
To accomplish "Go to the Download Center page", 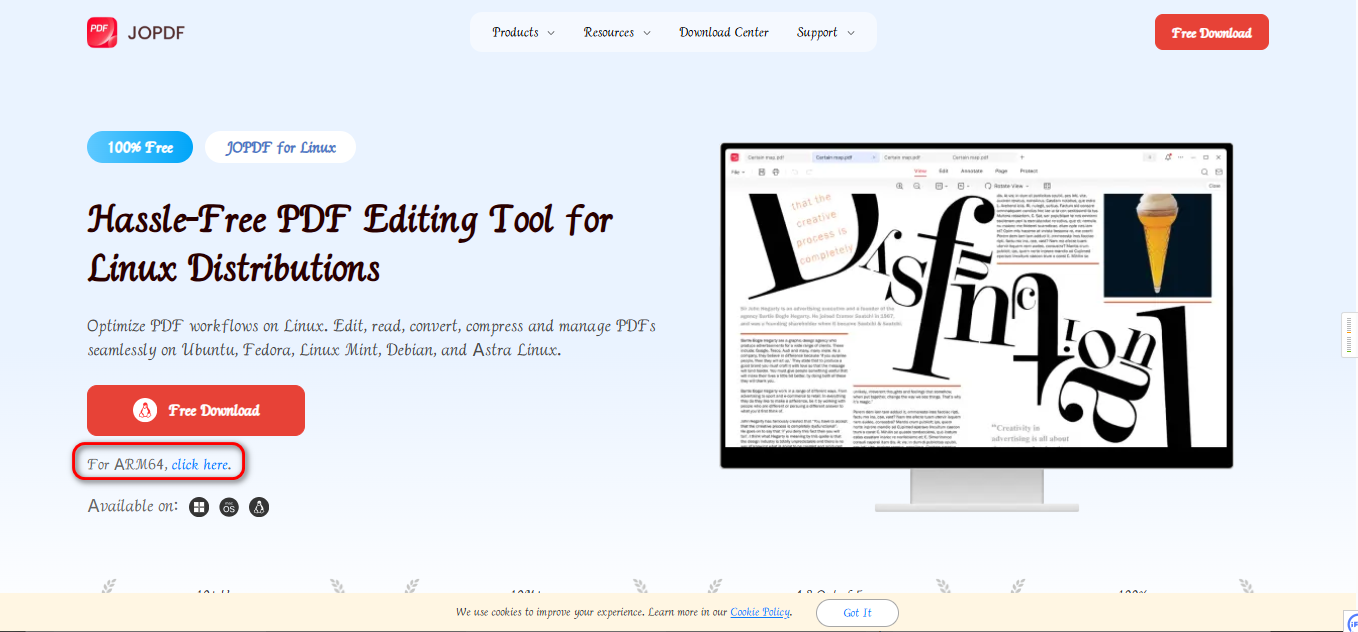I will pyautogui.click(x=724, y=32).
